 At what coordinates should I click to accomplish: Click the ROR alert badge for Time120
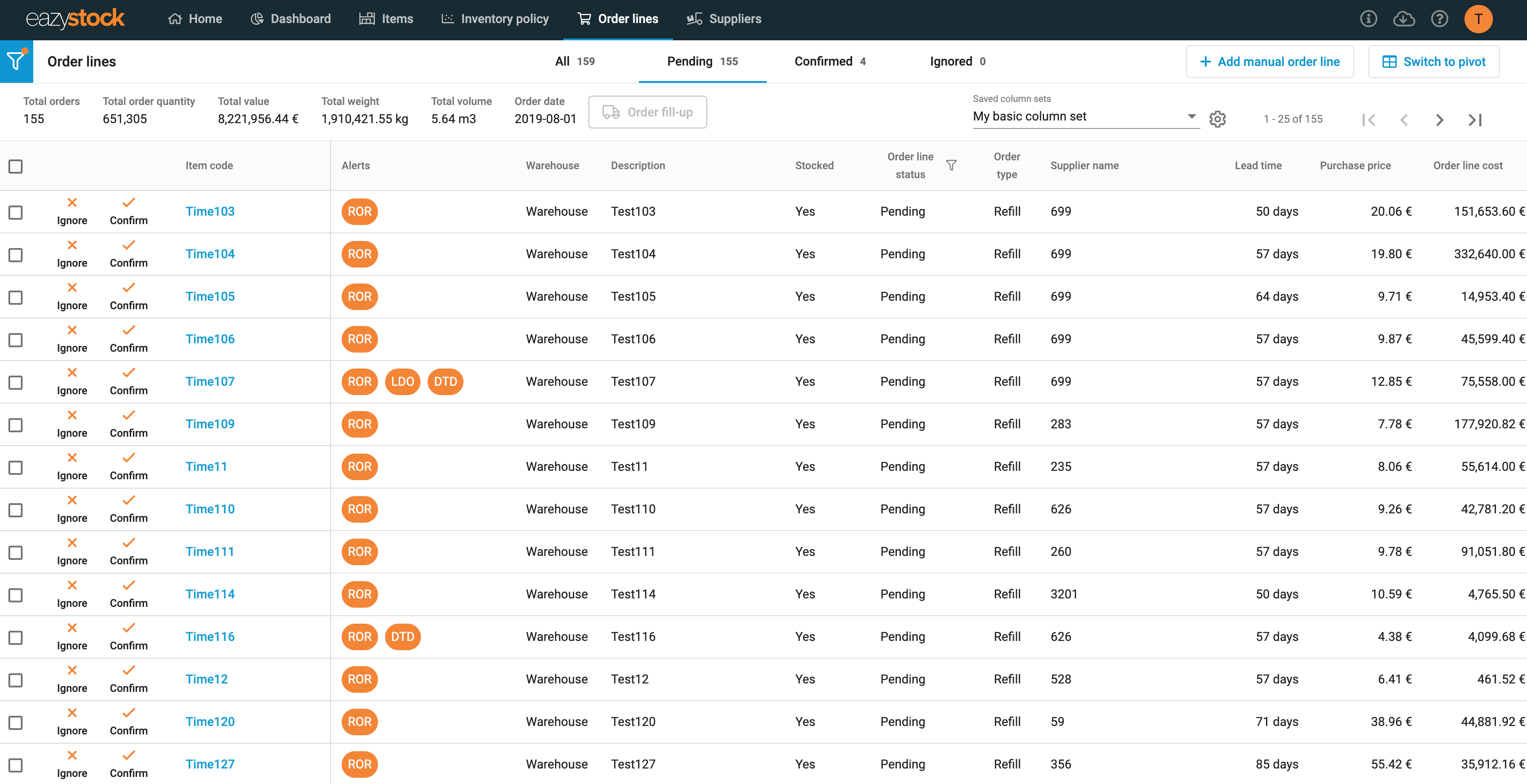pos(359,721)
